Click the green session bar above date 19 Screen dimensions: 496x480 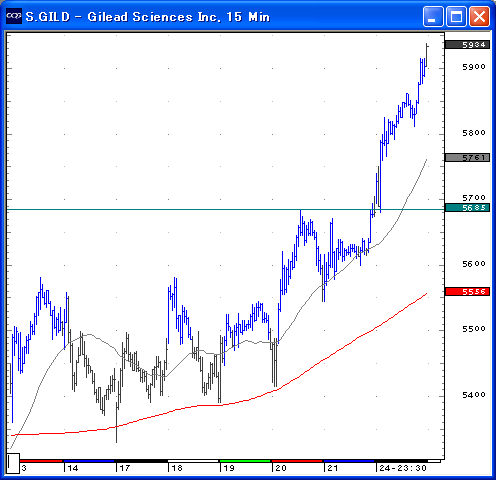point(245,461)
